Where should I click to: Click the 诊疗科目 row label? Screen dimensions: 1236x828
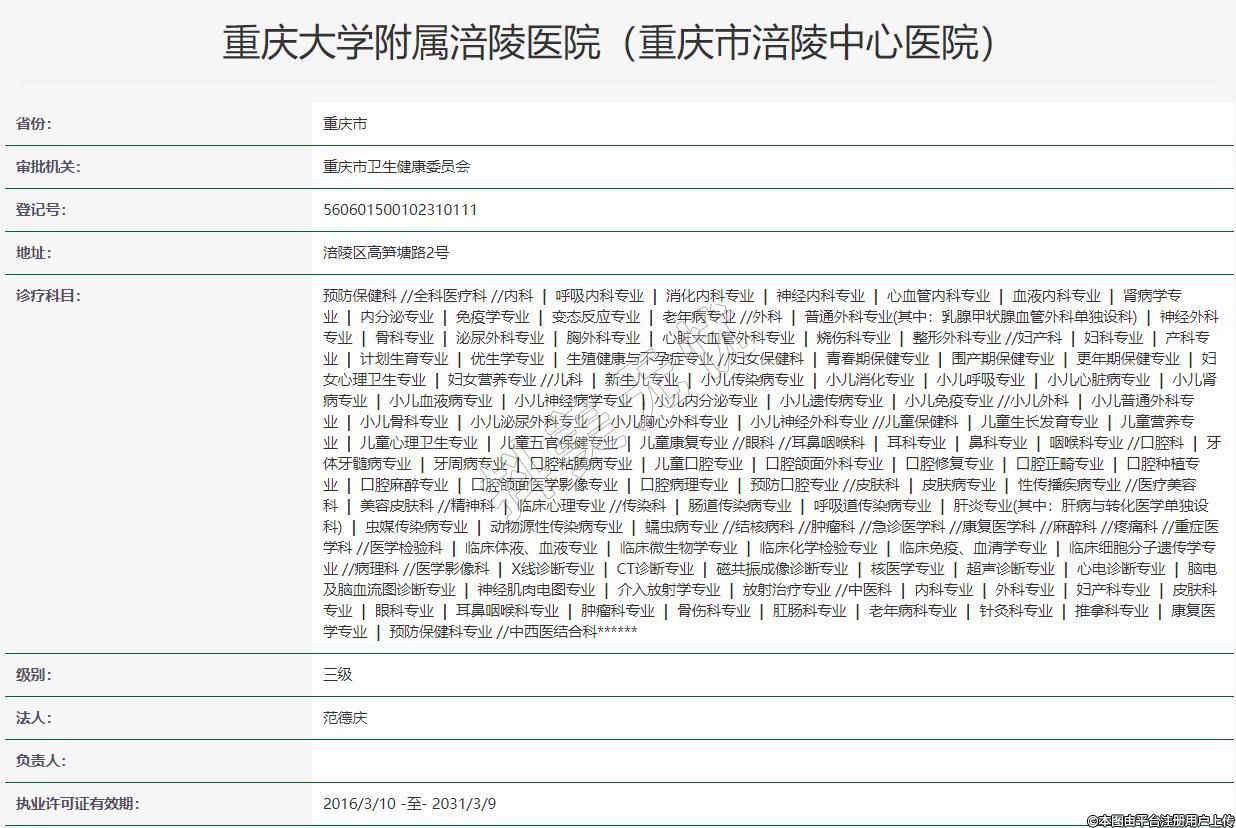48,296
